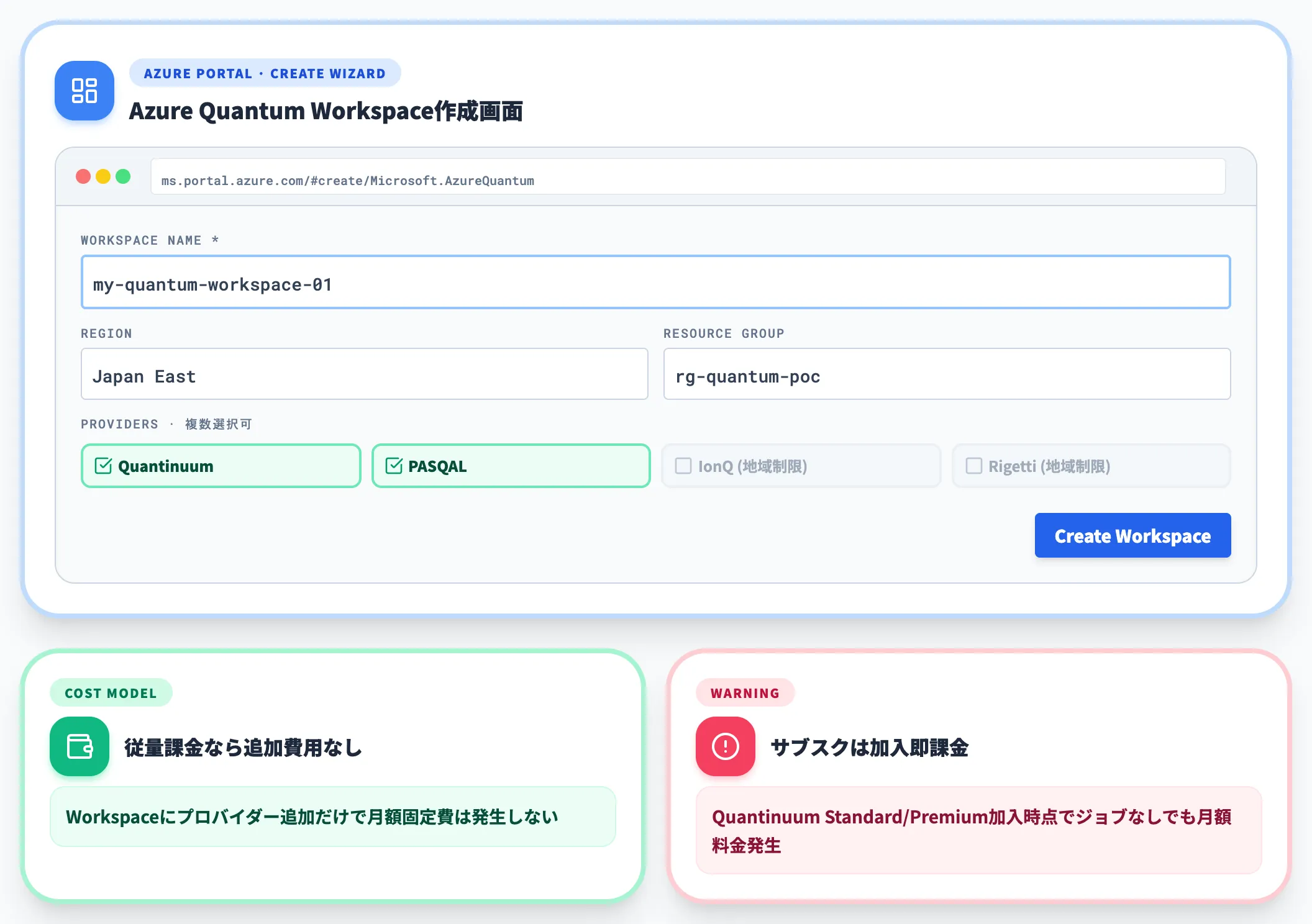Click heading Azure Quantum Workspace作成画面
The width and height of the screenshot is (1312, 924).
pyautogui.click(x=326, y=111)
